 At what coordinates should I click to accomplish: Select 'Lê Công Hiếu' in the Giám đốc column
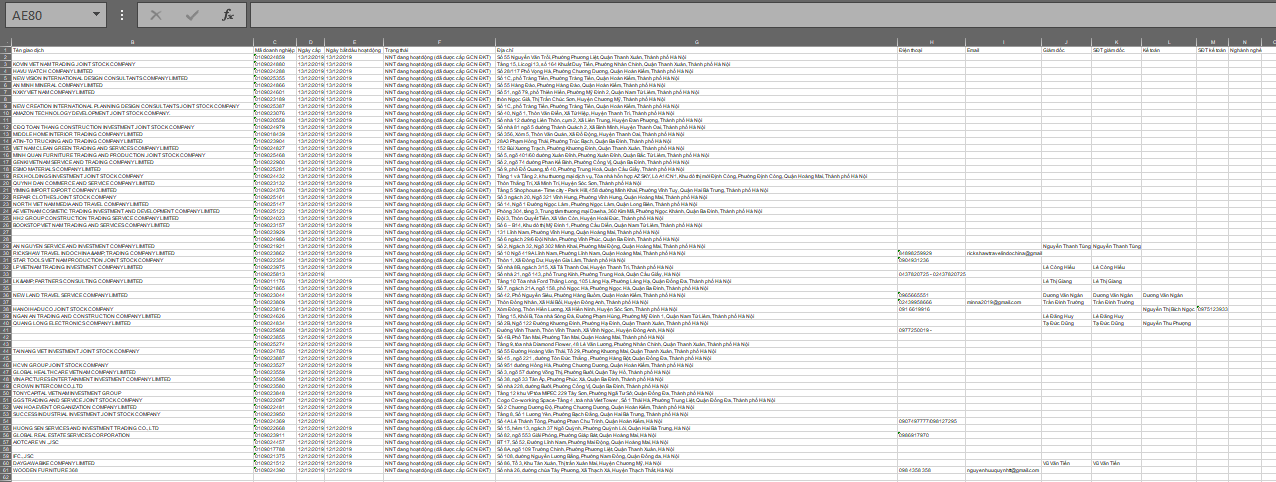pyautogui.click(x=1066, y=268)
